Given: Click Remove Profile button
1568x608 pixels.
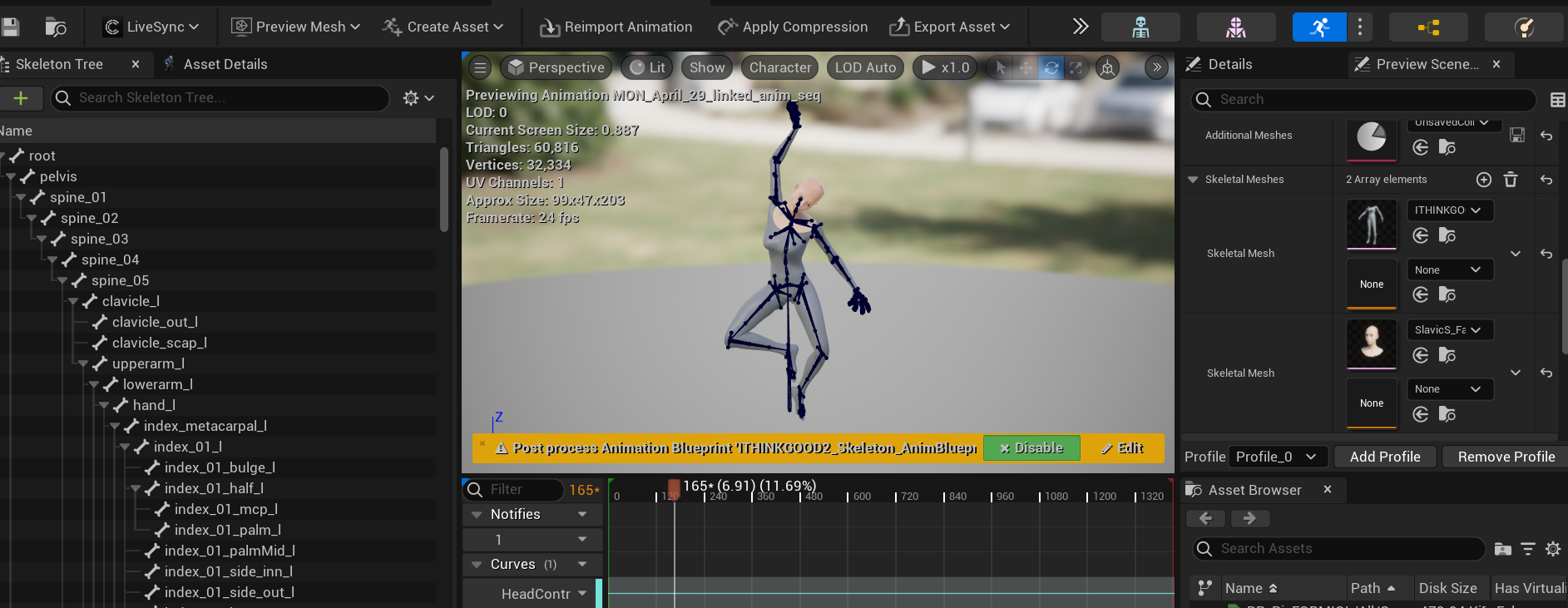Looking at the screenshot, I should [1506, 457].
